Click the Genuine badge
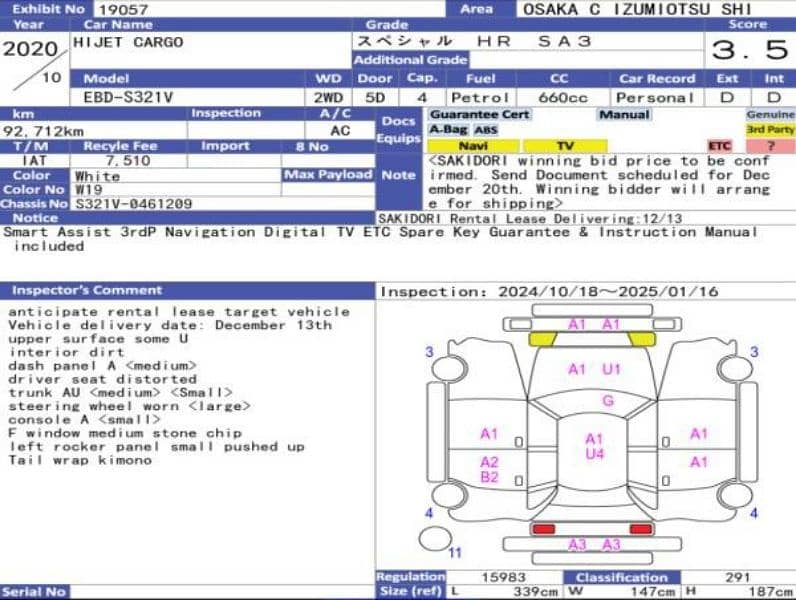Screen dimensions: 796x600 pos(770,115)
